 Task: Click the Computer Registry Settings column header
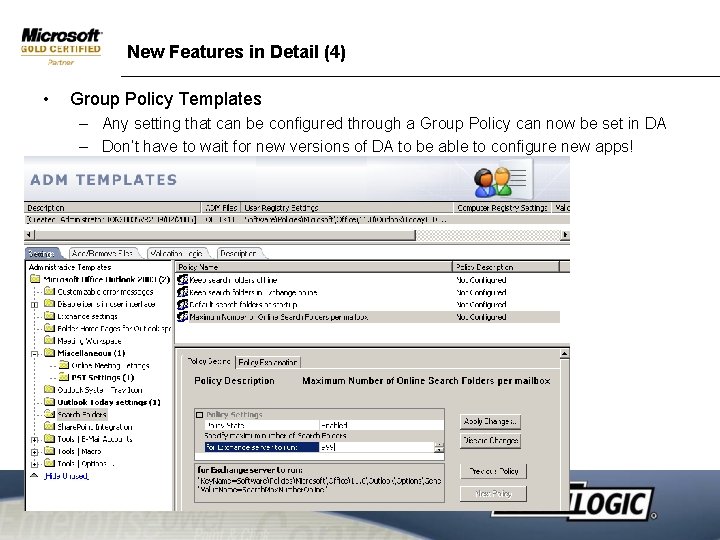(x=503, y=208)
